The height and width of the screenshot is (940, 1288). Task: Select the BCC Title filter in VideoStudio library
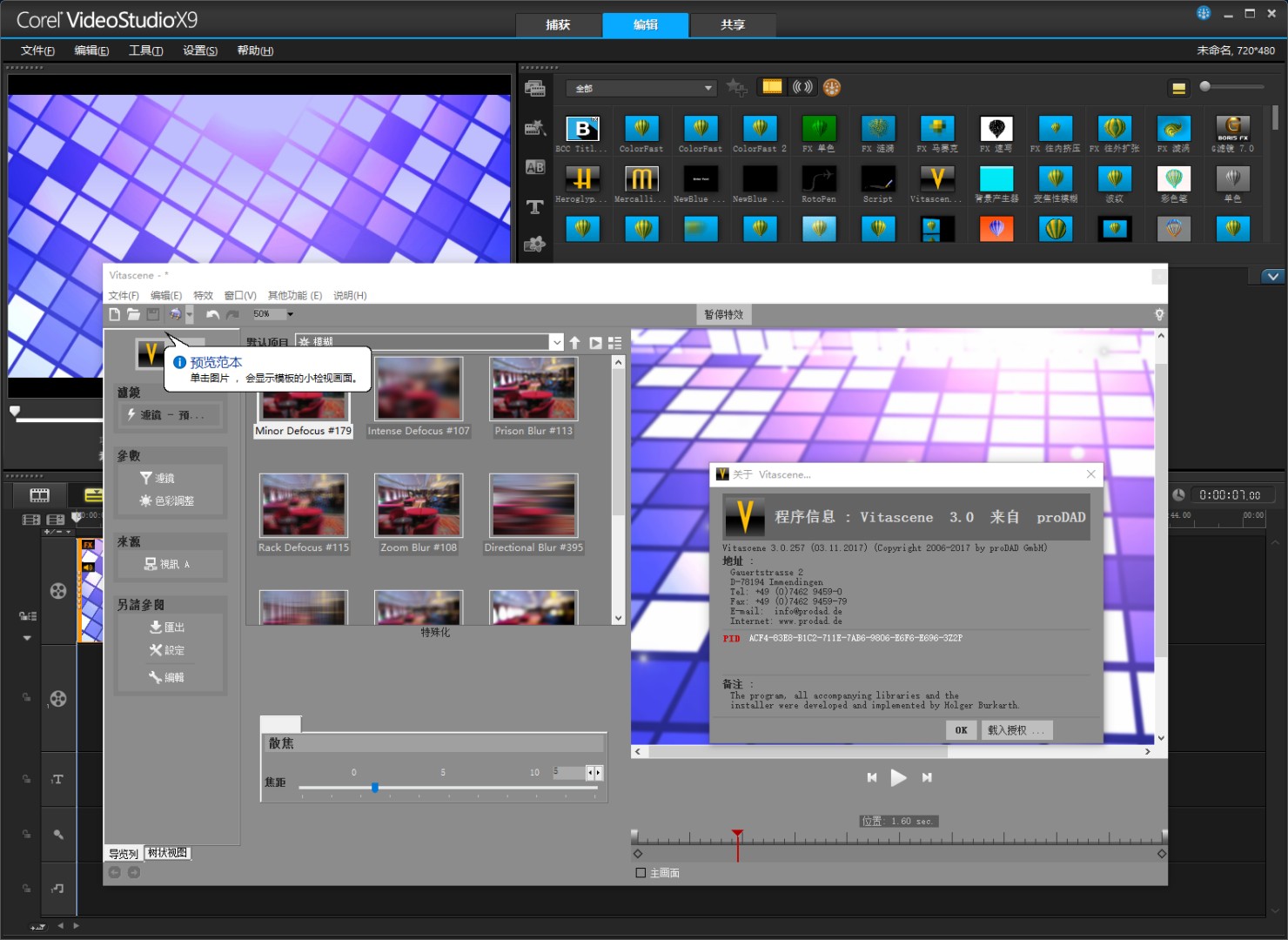(582, 129)
